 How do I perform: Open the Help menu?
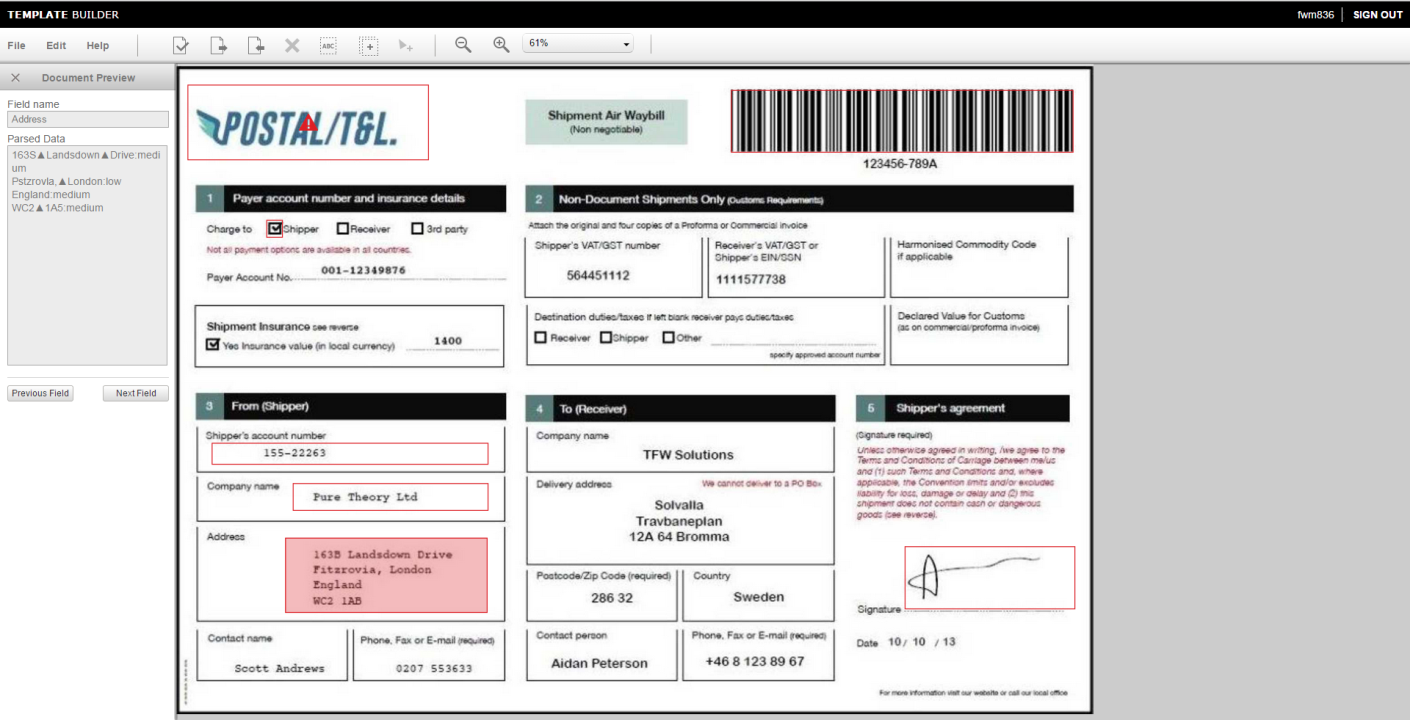tap(97, 45)
